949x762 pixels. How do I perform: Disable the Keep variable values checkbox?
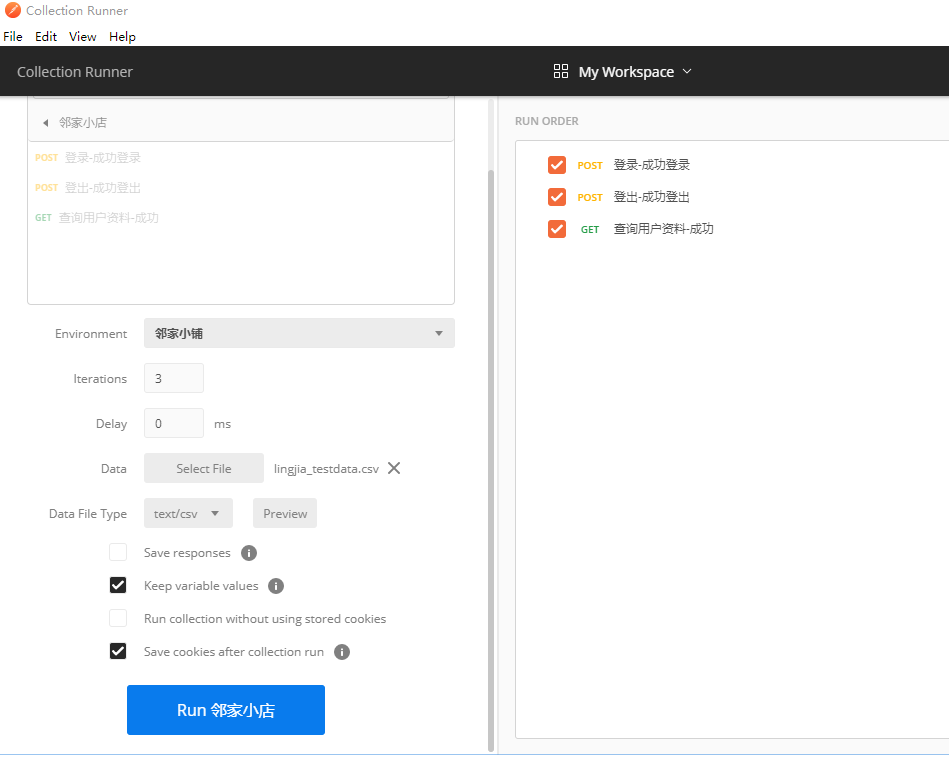(x=118, y=585)
